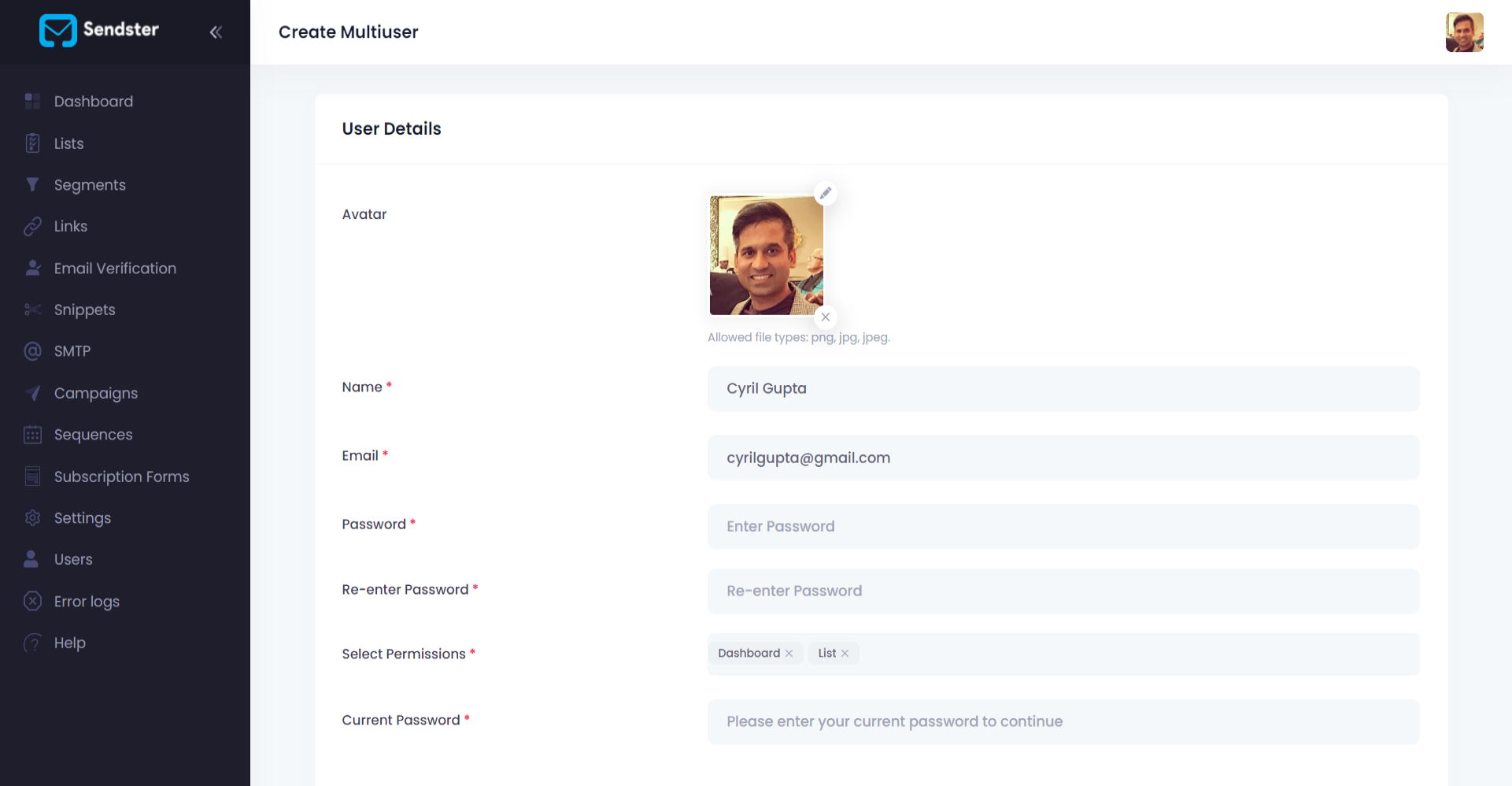Open the Sequences page link

(x=93, y=435)
